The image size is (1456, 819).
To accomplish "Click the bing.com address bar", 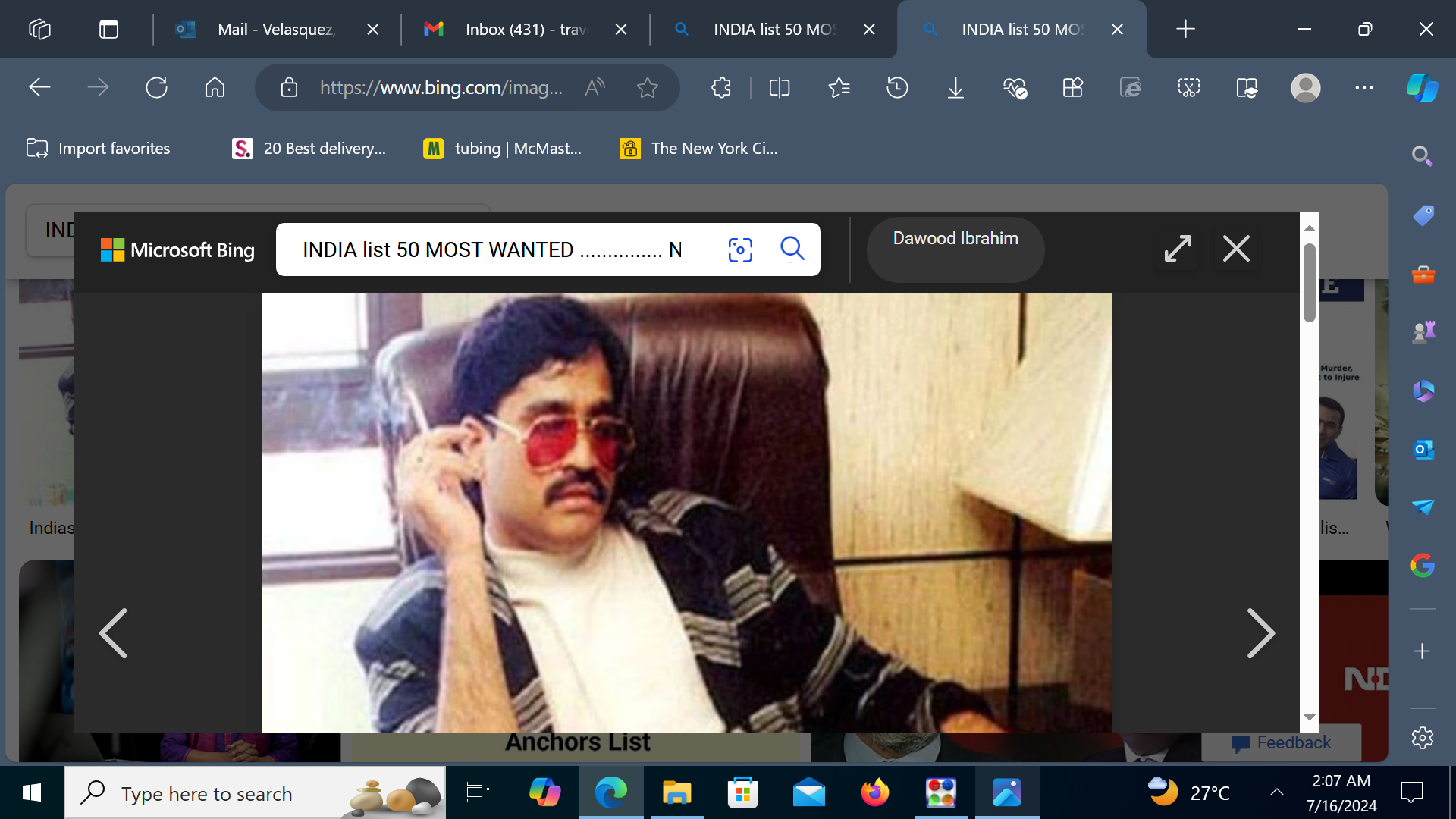I will click(441, 88).
